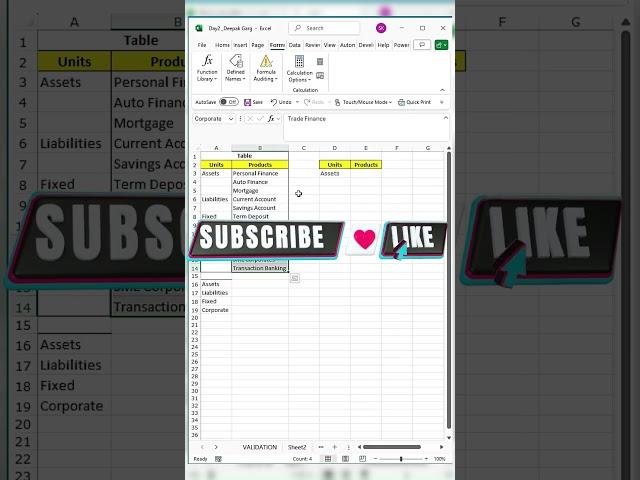640x480 pixels.
Task: Click the 100% zoom level
Action: (440, 459)
